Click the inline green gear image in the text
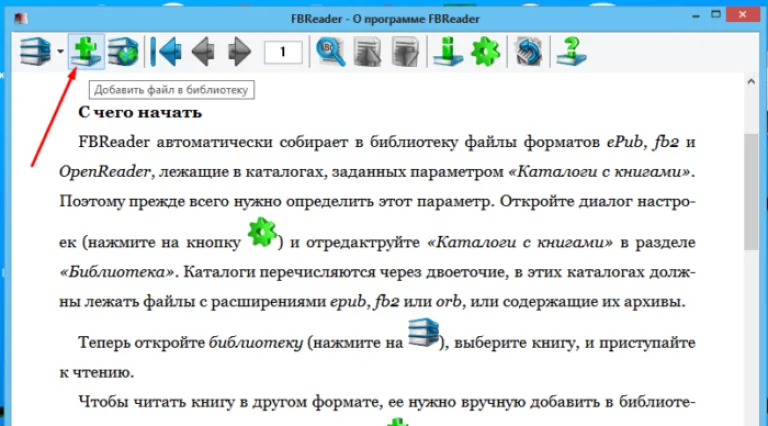Viewport: 768px width, 426px height. [262, 232]
